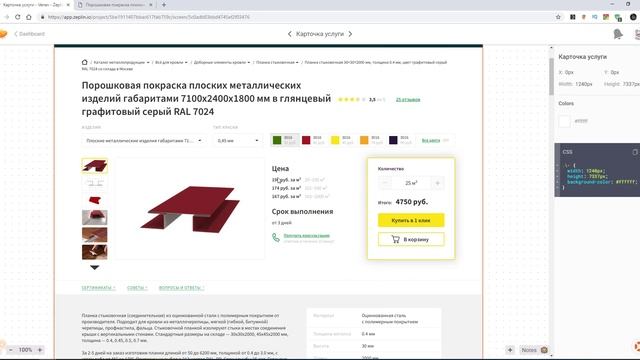Click the Zeplin logo icon
Image resolution: width=640 pixels, height=360 pixels.
(3, 34)
